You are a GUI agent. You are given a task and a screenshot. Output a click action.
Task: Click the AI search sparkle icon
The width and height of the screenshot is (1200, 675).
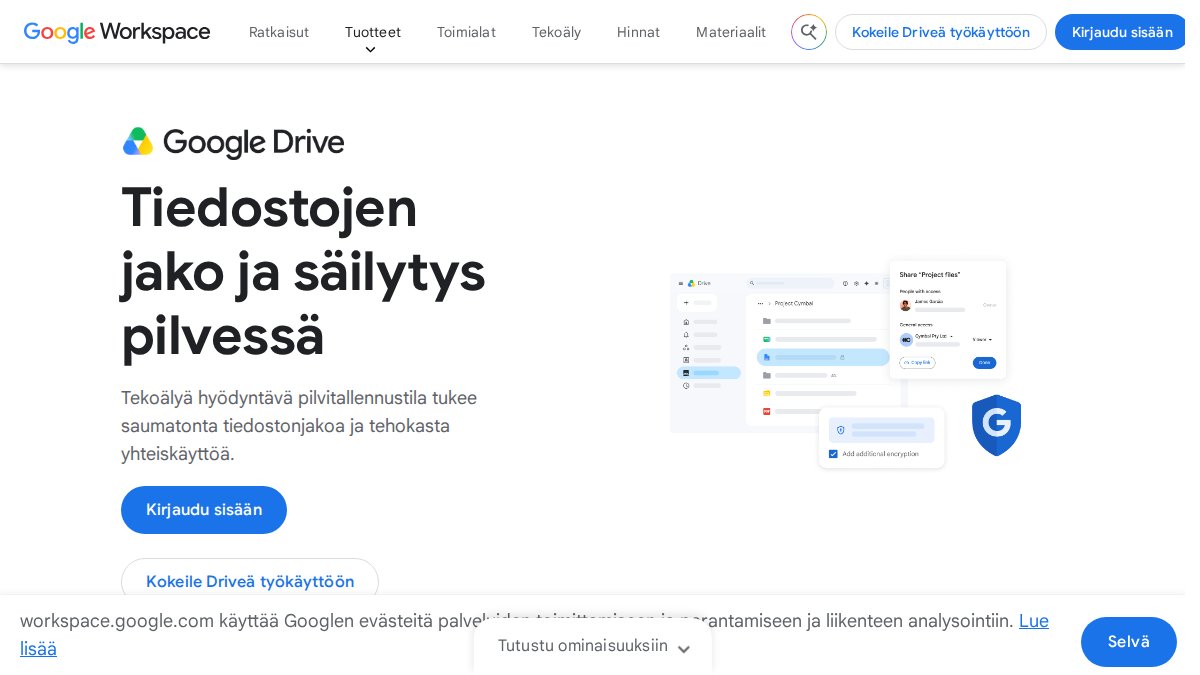[809, 32]
